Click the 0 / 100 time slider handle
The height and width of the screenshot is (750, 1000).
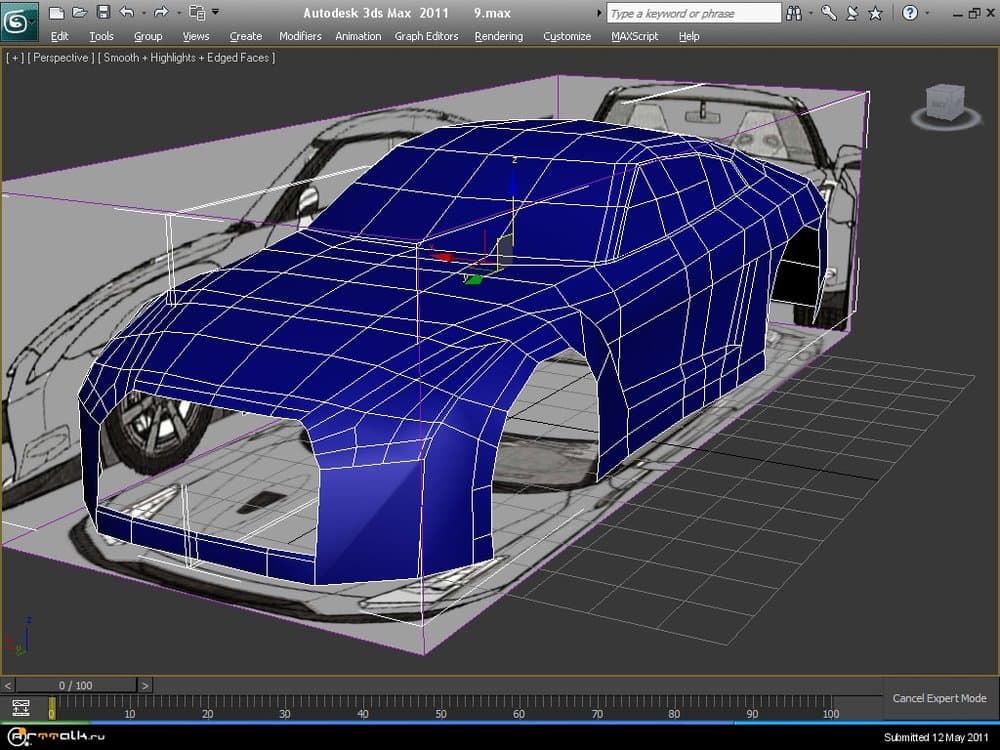(76, 685)
